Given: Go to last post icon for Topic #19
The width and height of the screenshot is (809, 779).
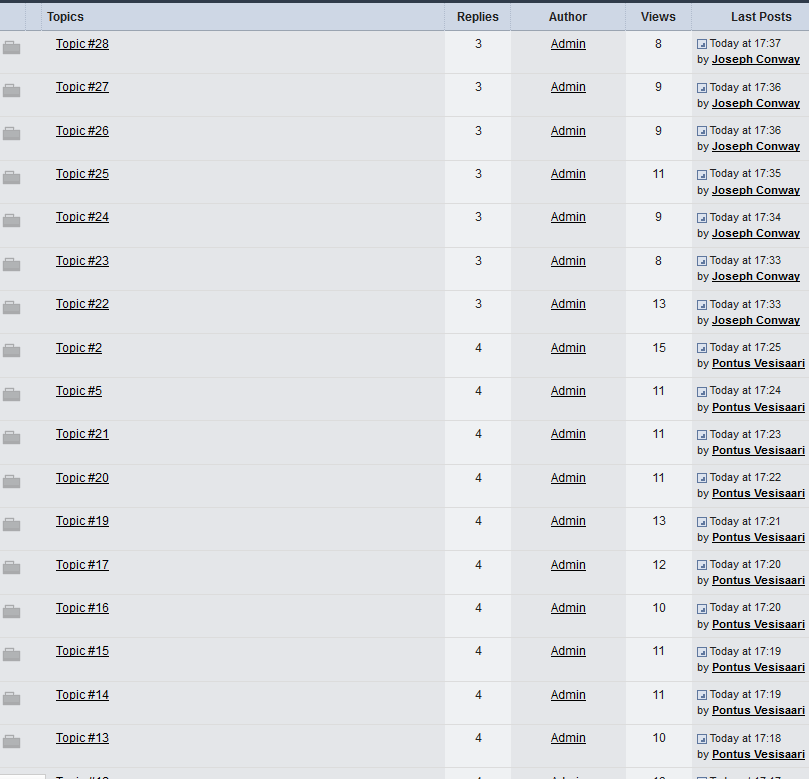Looking at the screenshot, I should [x=702, y=522].
